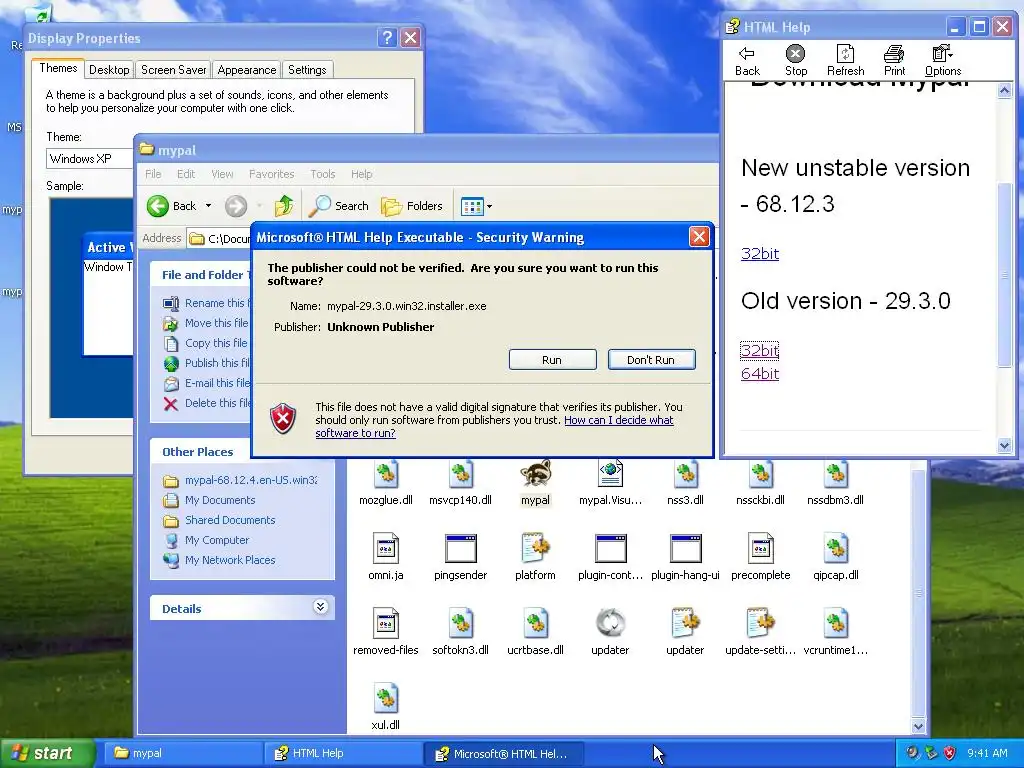The height and width of the screenshot is (768, 1024).
Task: Select the nssckbi.dll file
Action: click(760, 484)
